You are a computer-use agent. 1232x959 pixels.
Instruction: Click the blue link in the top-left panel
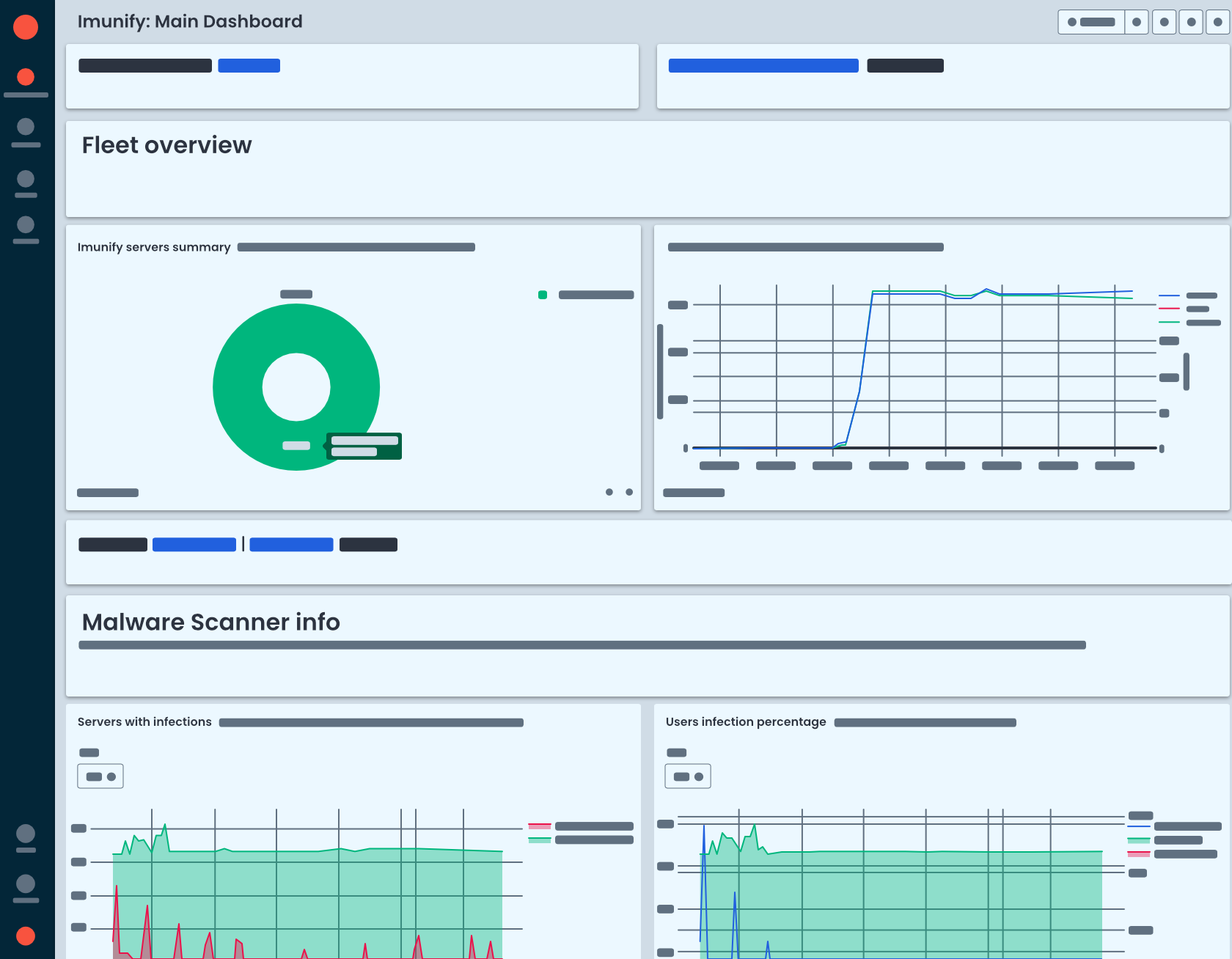click(x=249, y=66)
